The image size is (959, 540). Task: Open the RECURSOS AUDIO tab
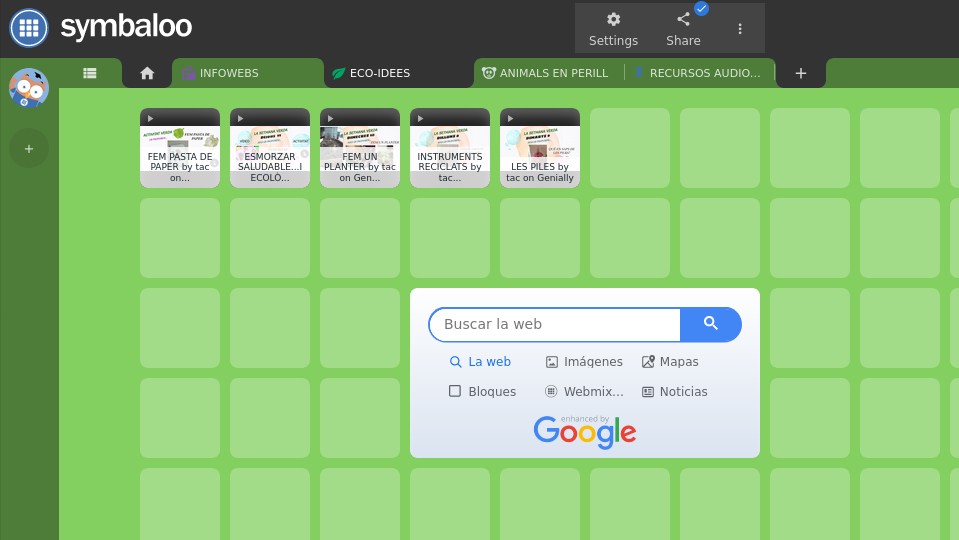(x=703, y=73)
